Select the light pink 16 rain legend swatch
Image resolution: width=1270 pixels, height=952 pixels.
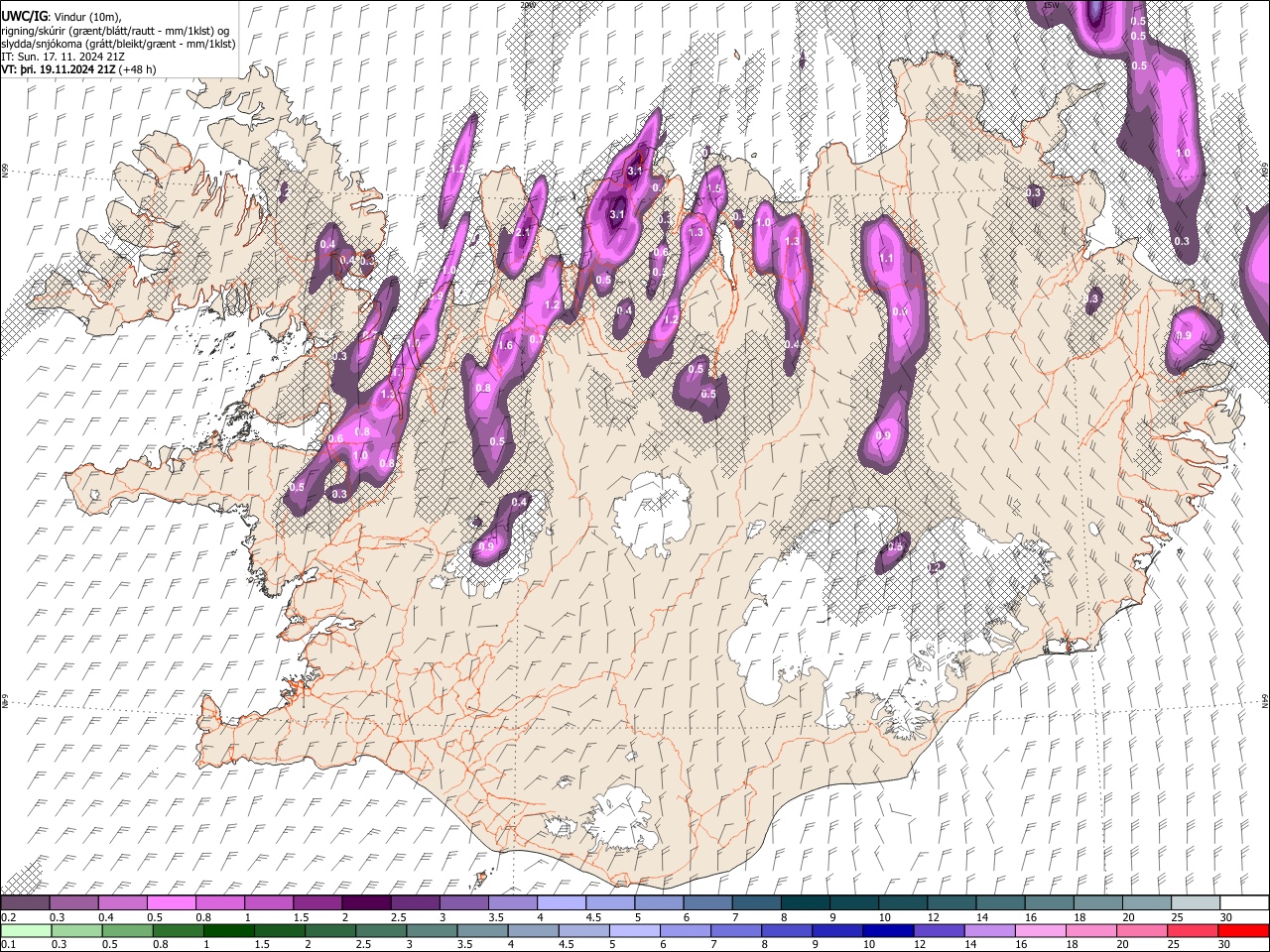click(x=1041, y=930)
